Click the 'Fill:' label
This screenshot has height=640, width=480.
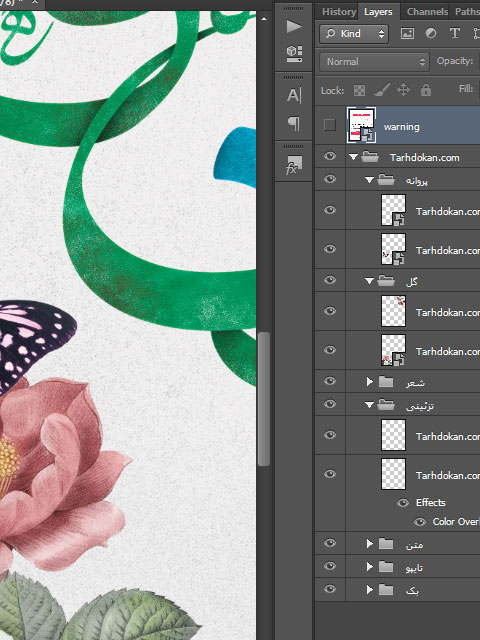466,89
